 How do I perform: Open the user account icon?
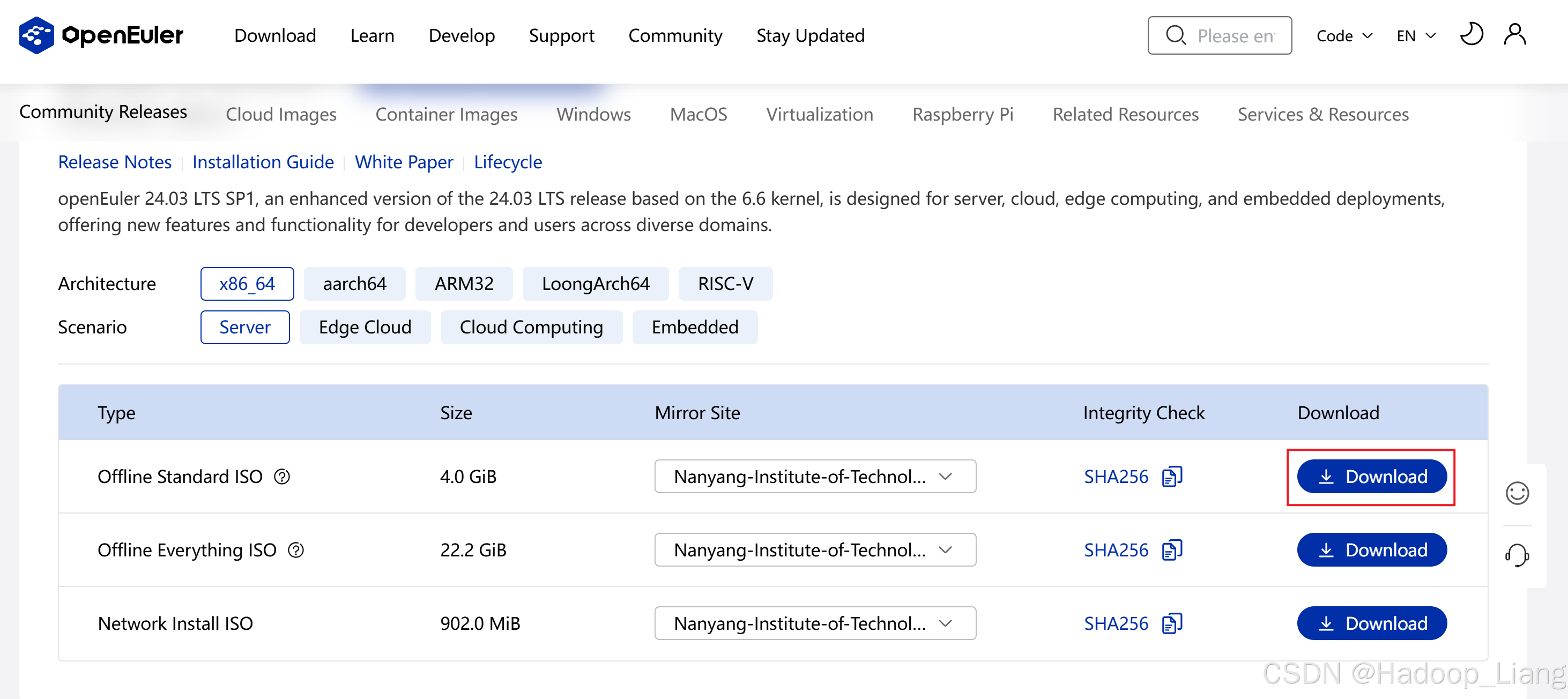pyautogui.click(x=1514, y=35)
